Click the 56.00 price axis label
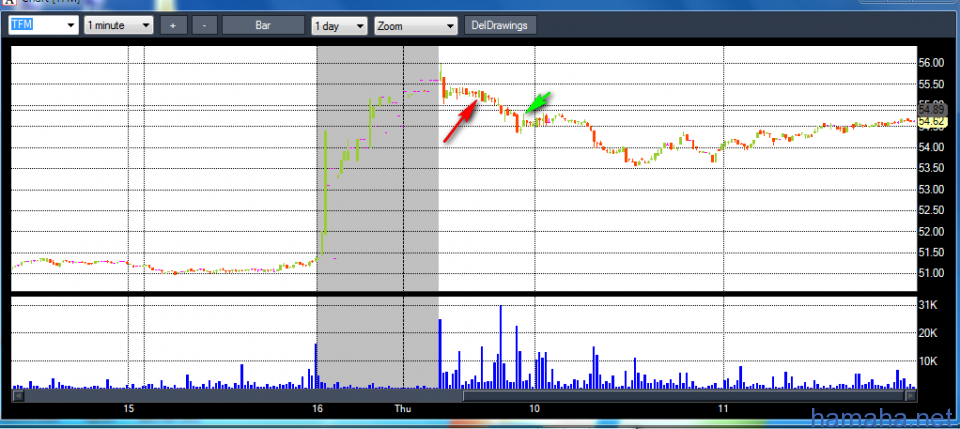Image resolution: width=960 pixels, height=429 pixels. (x=931, y=63)
